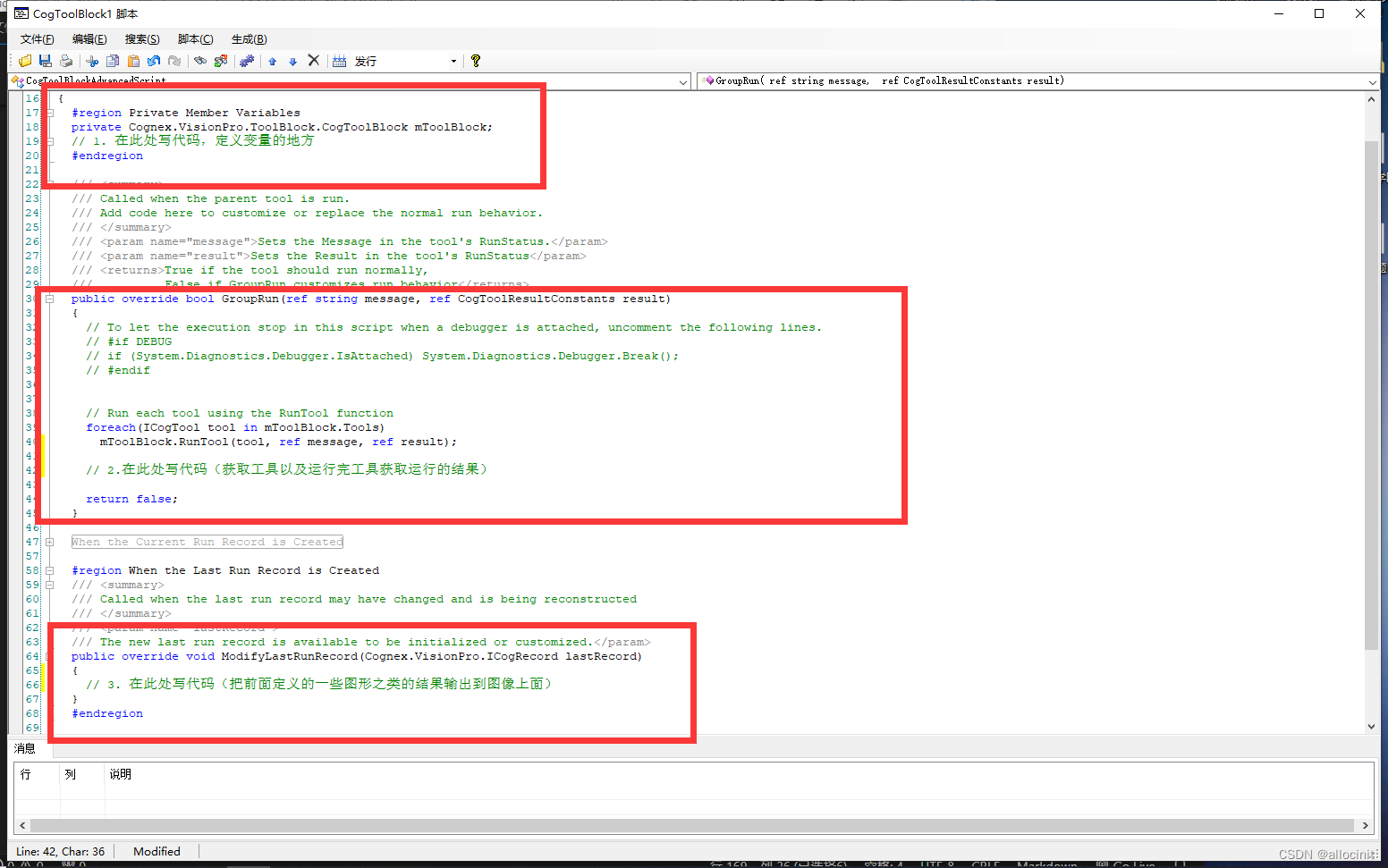
Task: Click the build configuration icon beside 发行
Action: [340, 61]
